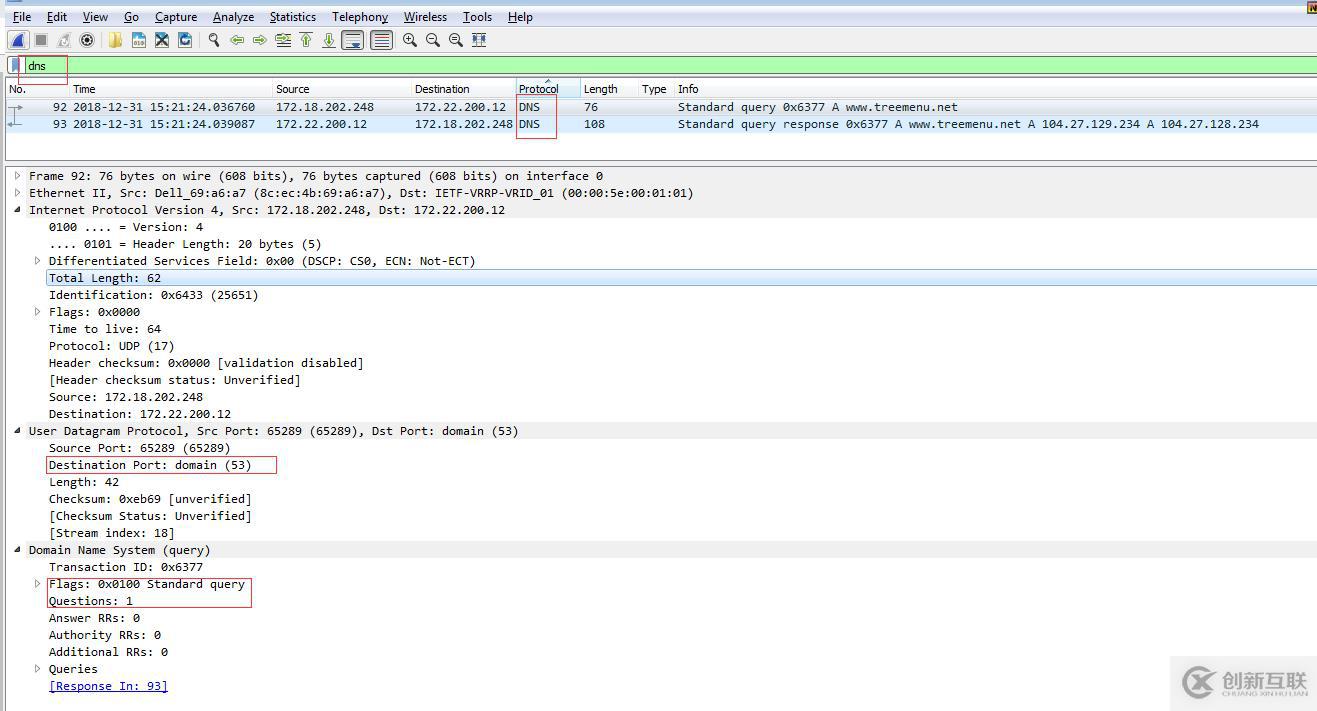The image size is (1317, 711).
Task: Open the Go menu
Action: (132, 17)
